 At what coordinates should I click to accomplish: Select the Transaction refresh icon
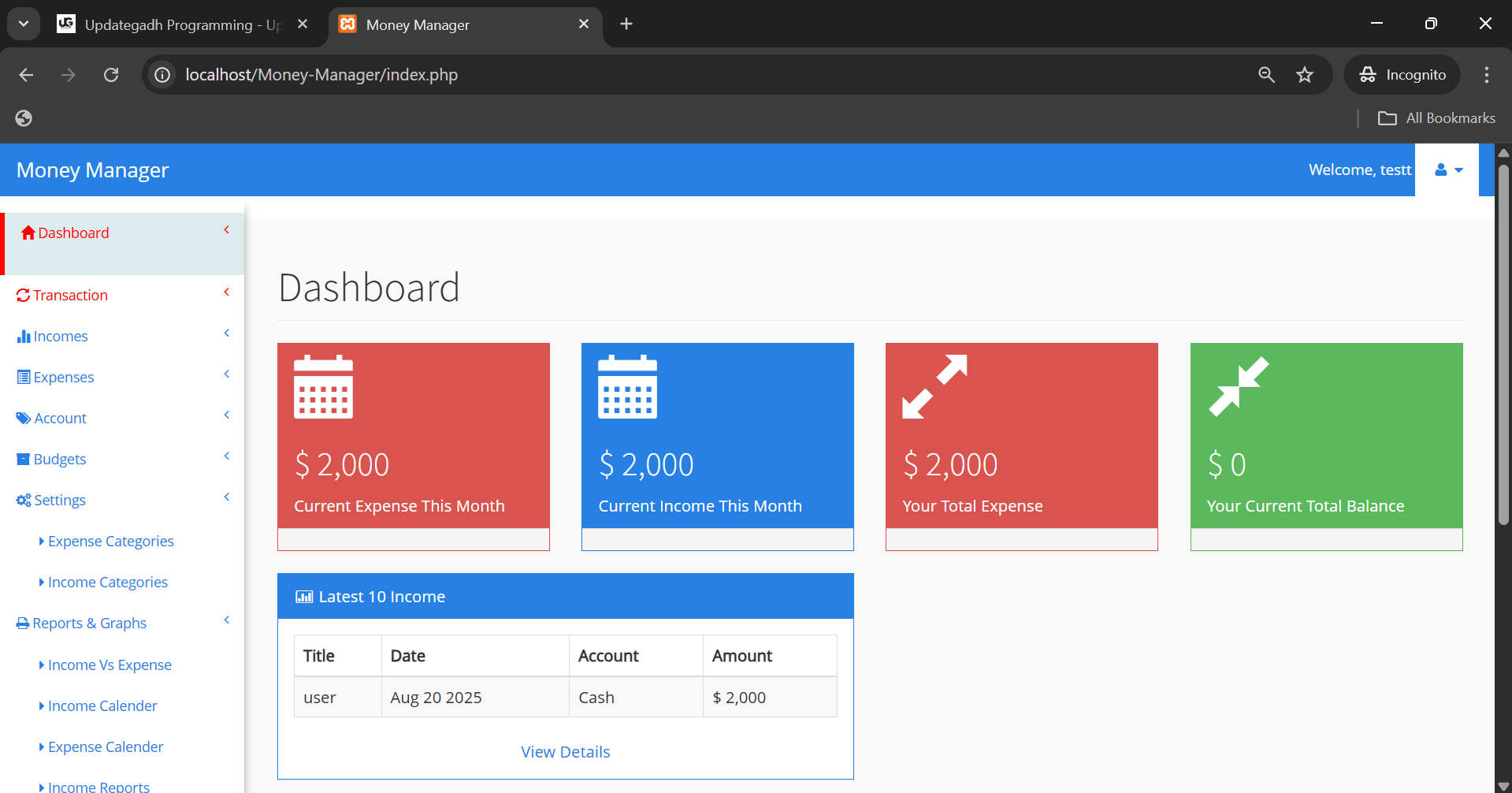tap(24, 294)
